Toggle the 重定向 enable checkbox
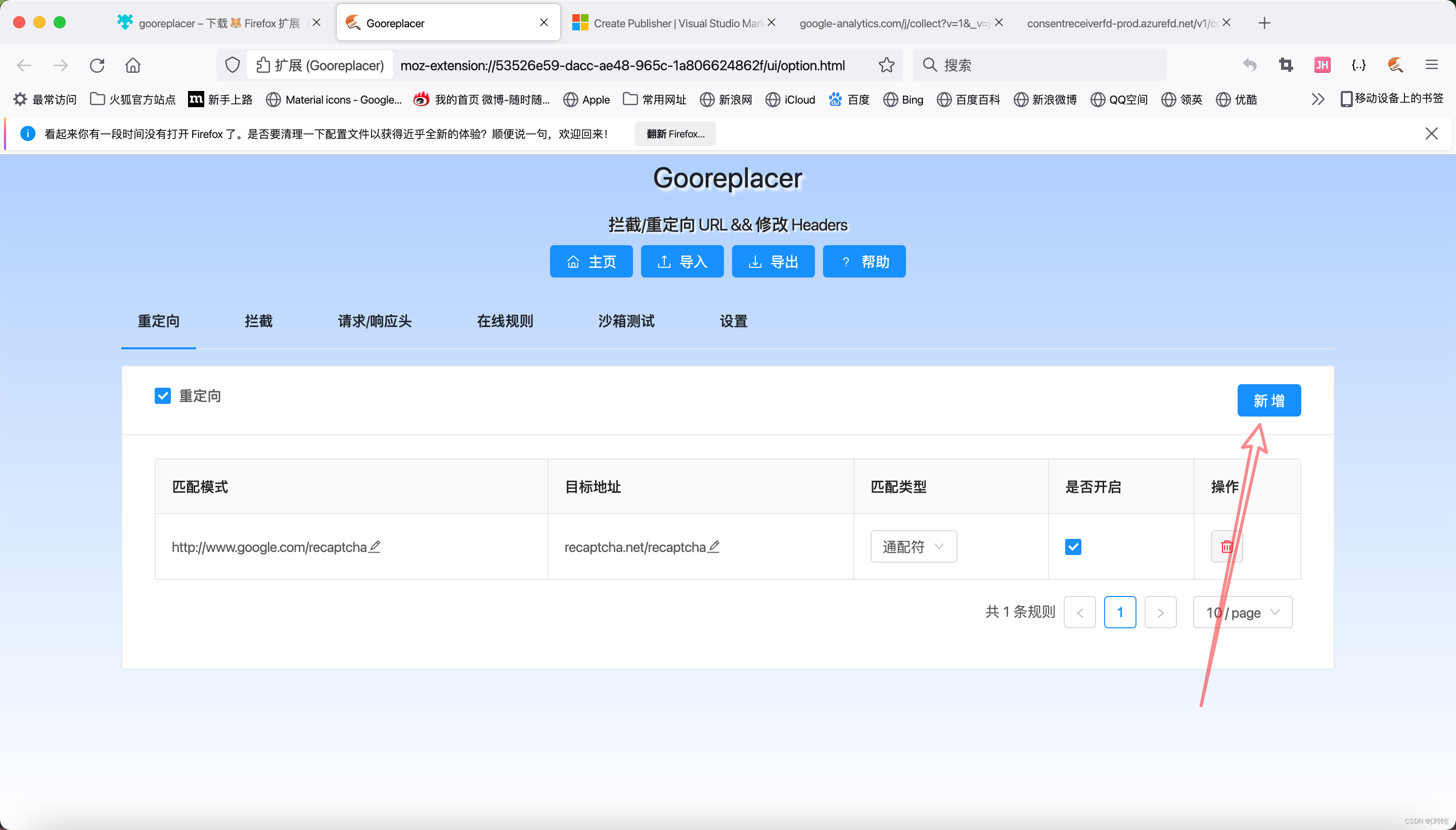This screenshot has width=1456, height=830. (x=162, y=396)
